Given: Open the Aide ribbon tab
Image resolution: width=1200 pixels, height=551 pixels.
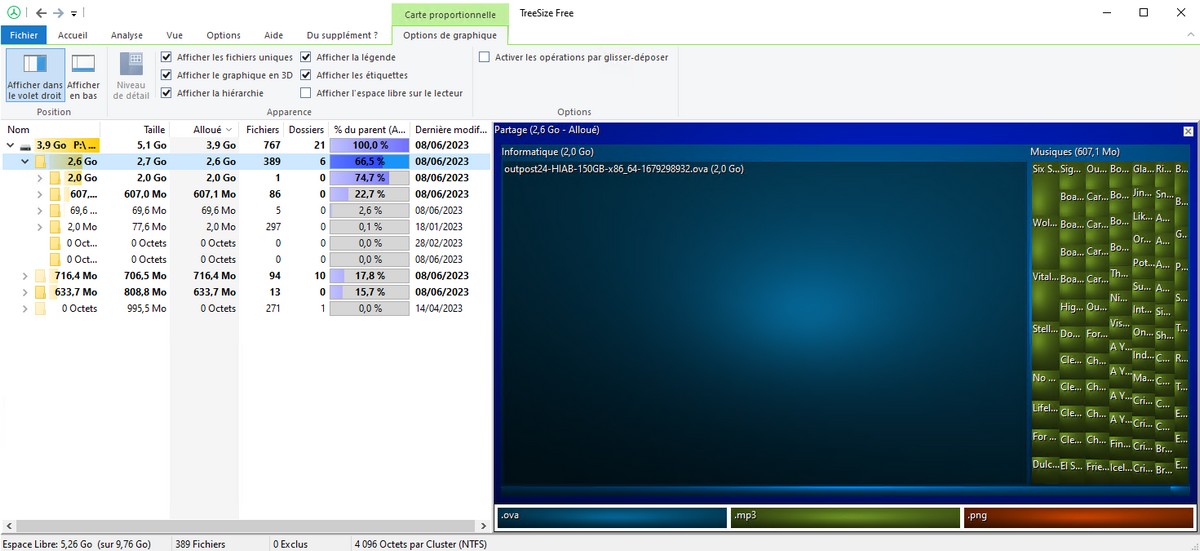Looking at the screenshot, I should click(273, 35).
